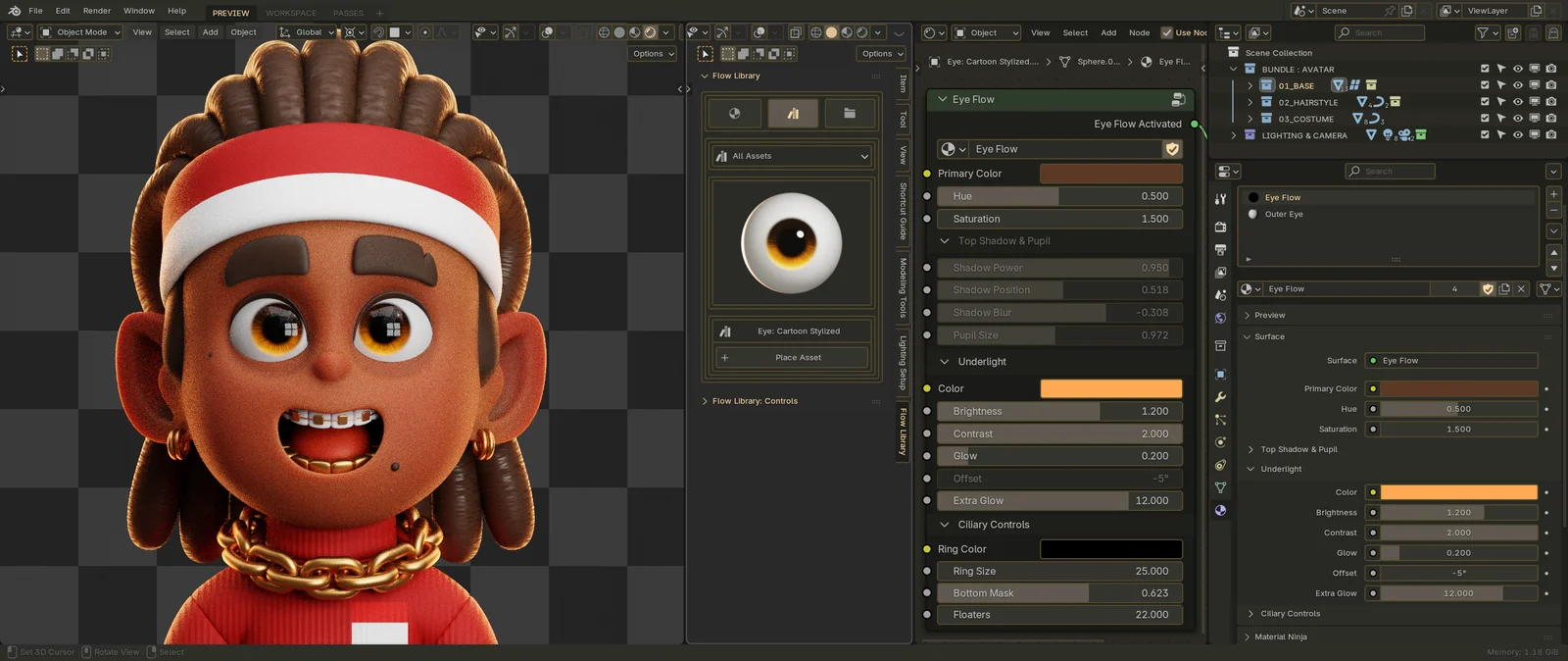Hide 02_HAIRSTYLE collection in viewport
Screen dimensions: 1568x661
(x=1517, y=102)
